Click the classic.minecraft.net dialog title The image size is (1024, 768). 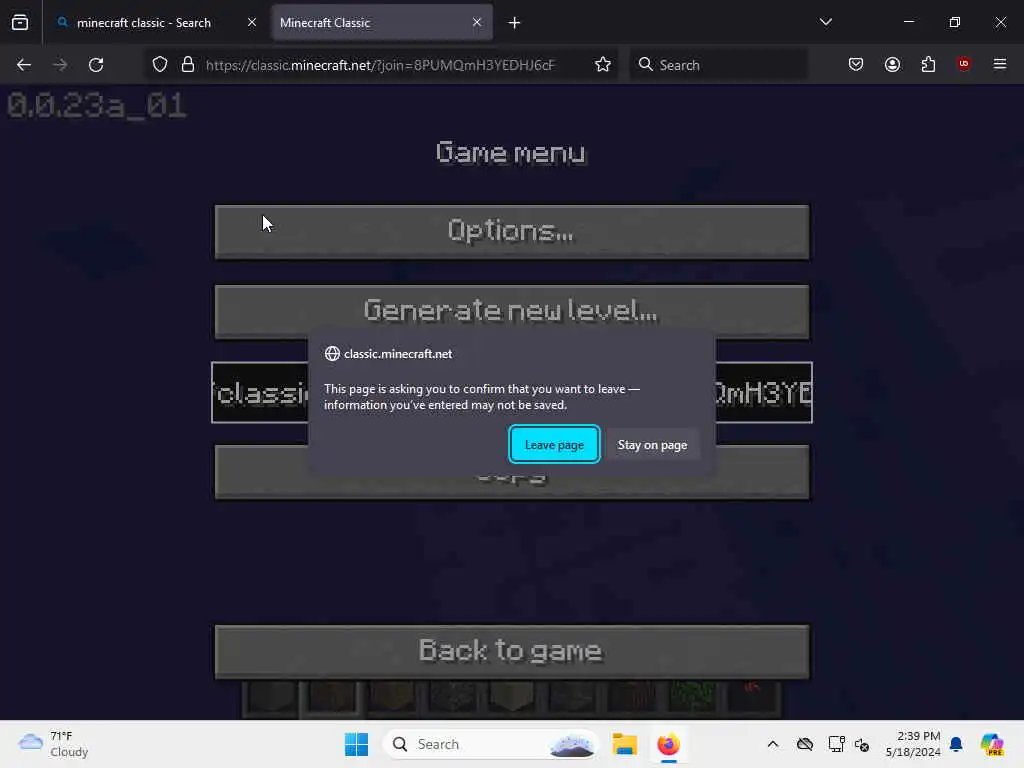tap(398, 354)
